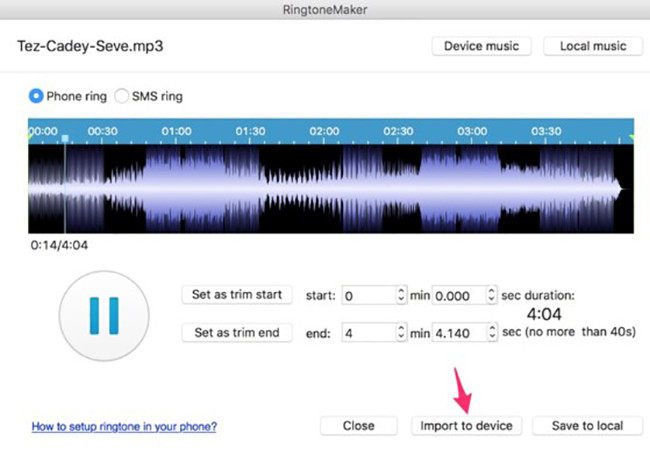Click Set as trim start
This screenshot has width=650, height=469.
[237, 295]
